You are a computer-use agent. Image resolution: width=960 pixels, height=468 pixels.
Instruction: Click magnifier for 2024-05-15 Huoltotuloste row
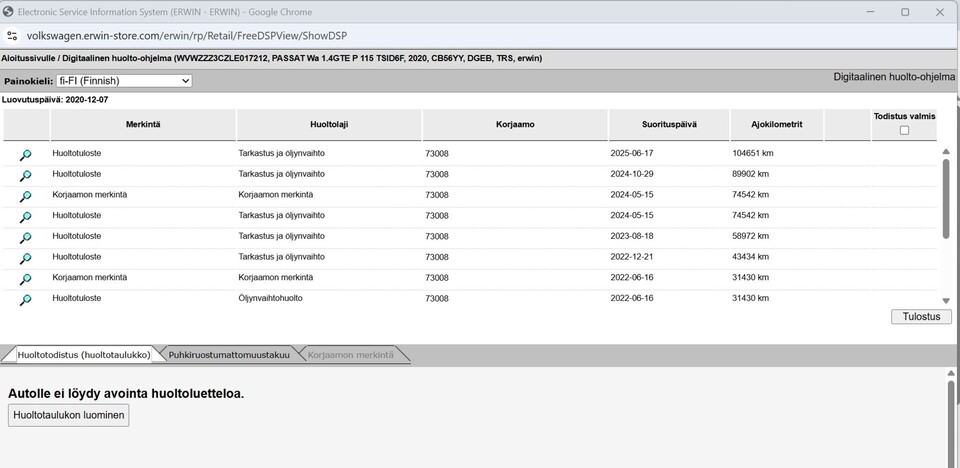[x=26, y=216]
